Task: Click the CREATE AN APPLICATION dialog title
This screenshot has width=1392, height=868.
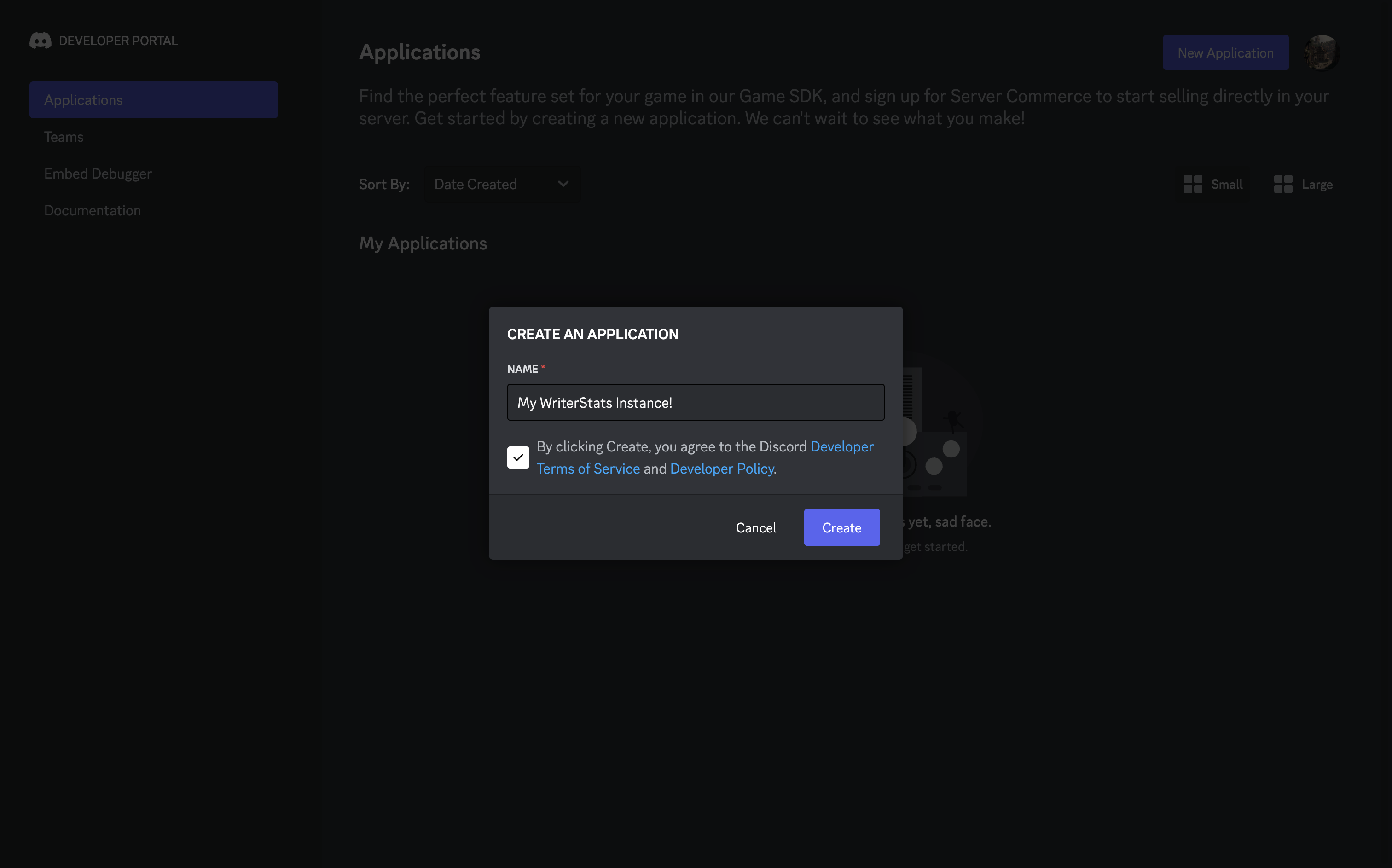Action: 593,334
